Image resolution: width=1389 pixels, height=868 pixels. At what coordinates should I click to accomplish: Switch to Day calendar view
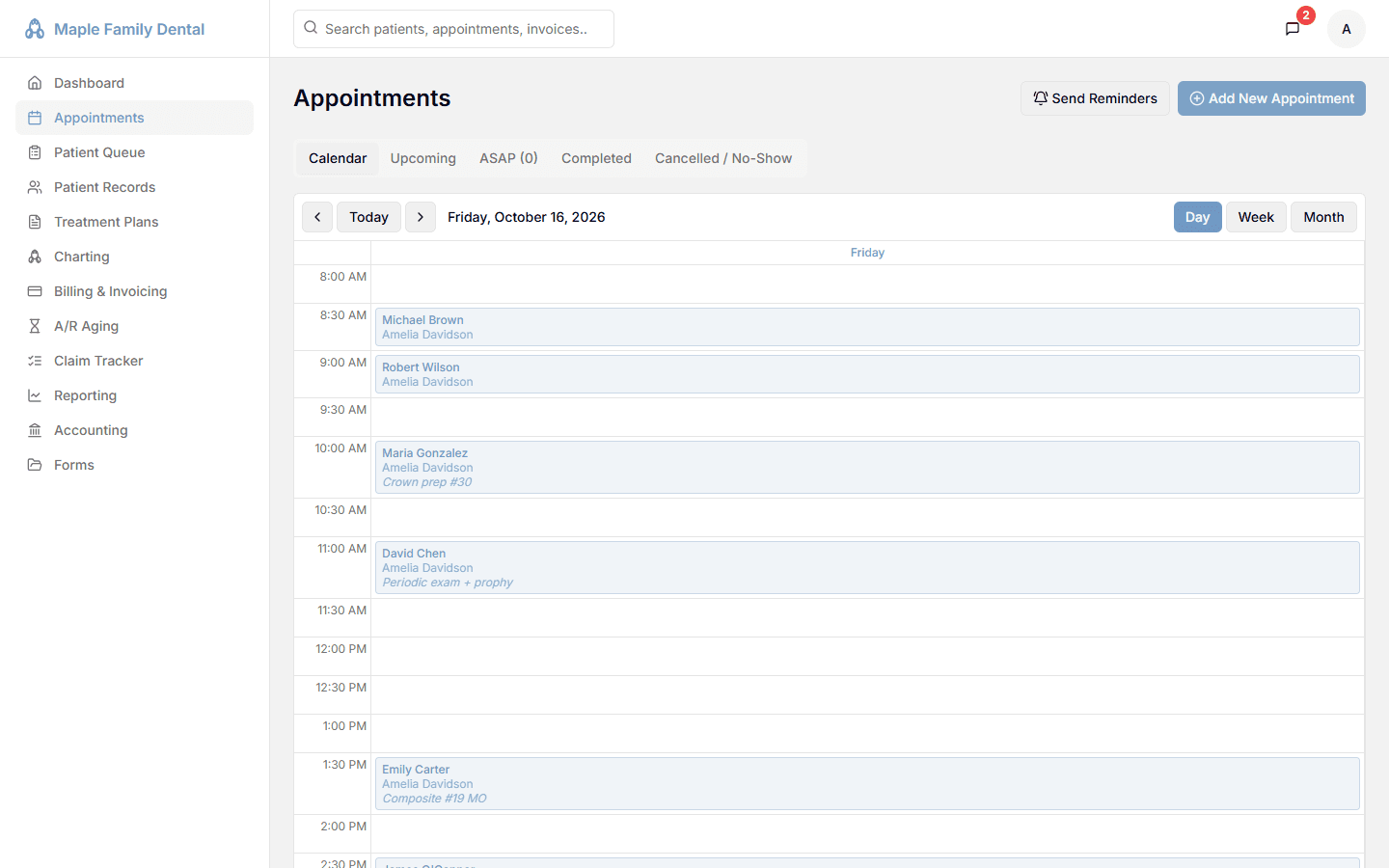[1198, 217]
